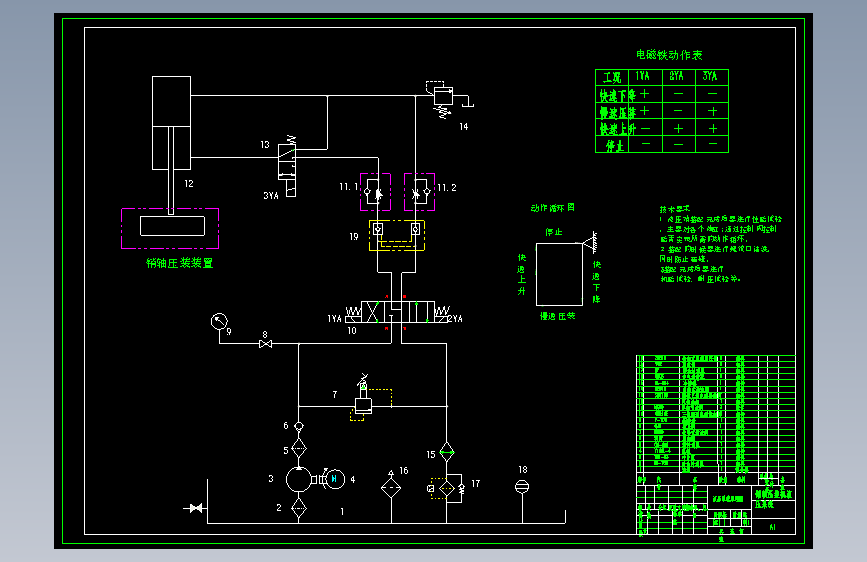The width and height of the screenshot is (867, 562).
Task: Select hydraulic cylinder symbol labeled 12
Action: (171, 123)
